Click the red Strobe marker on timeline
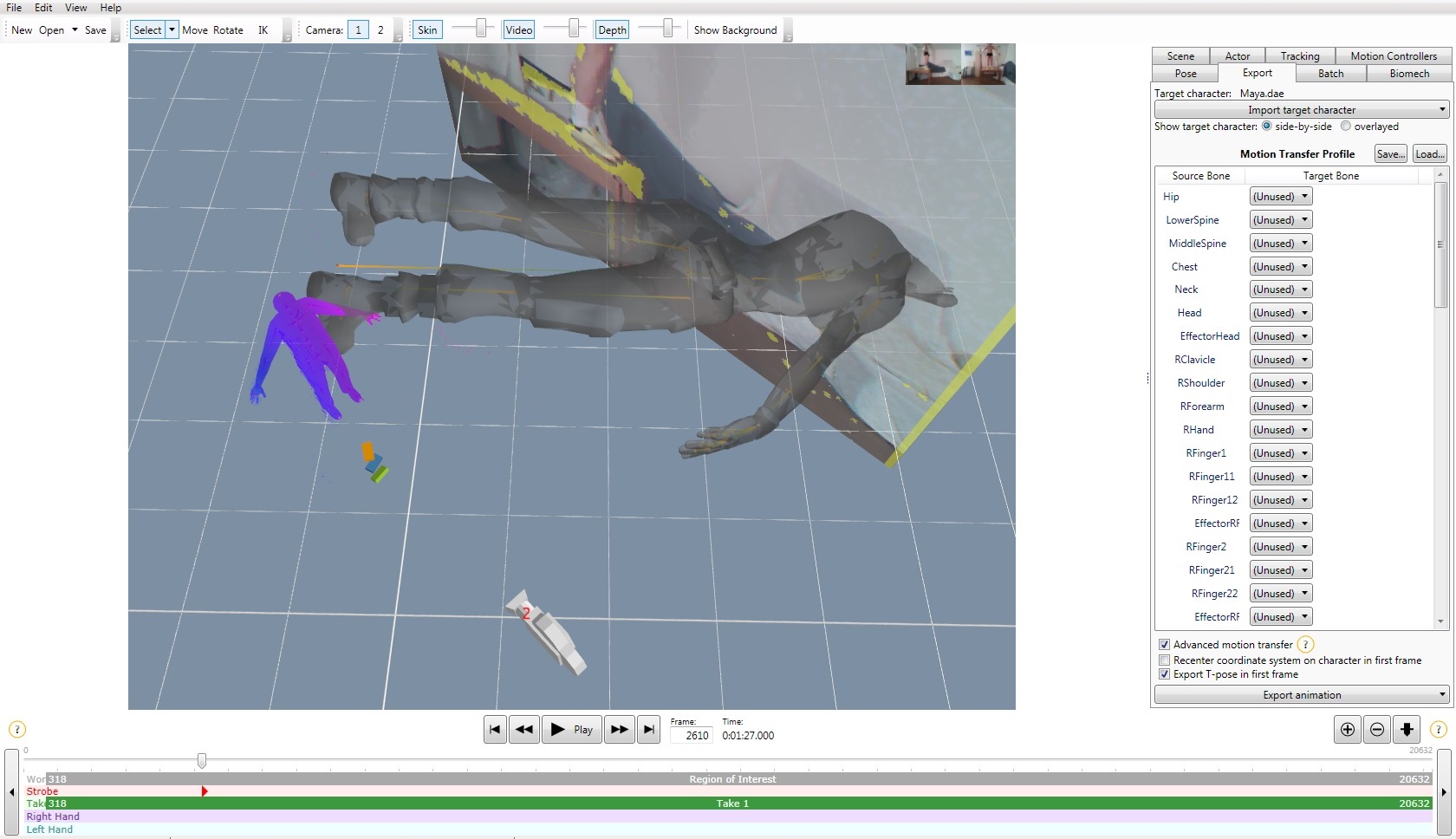This screenshot has height=839, width=1456. click(x=205, y=791)
